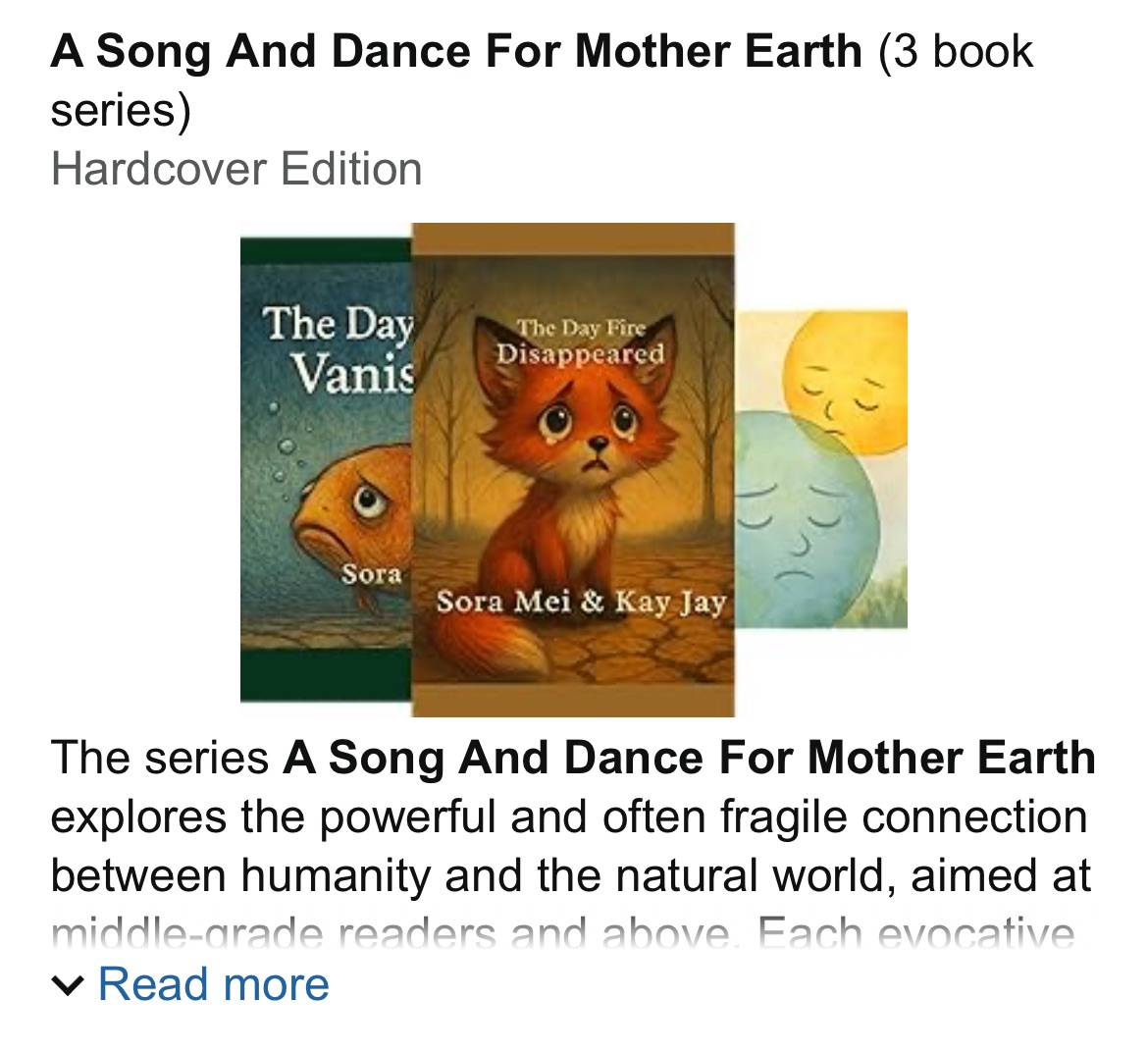
Task: Click The Day Fire Disappeared title text
Action: click(x=580, y=341)
